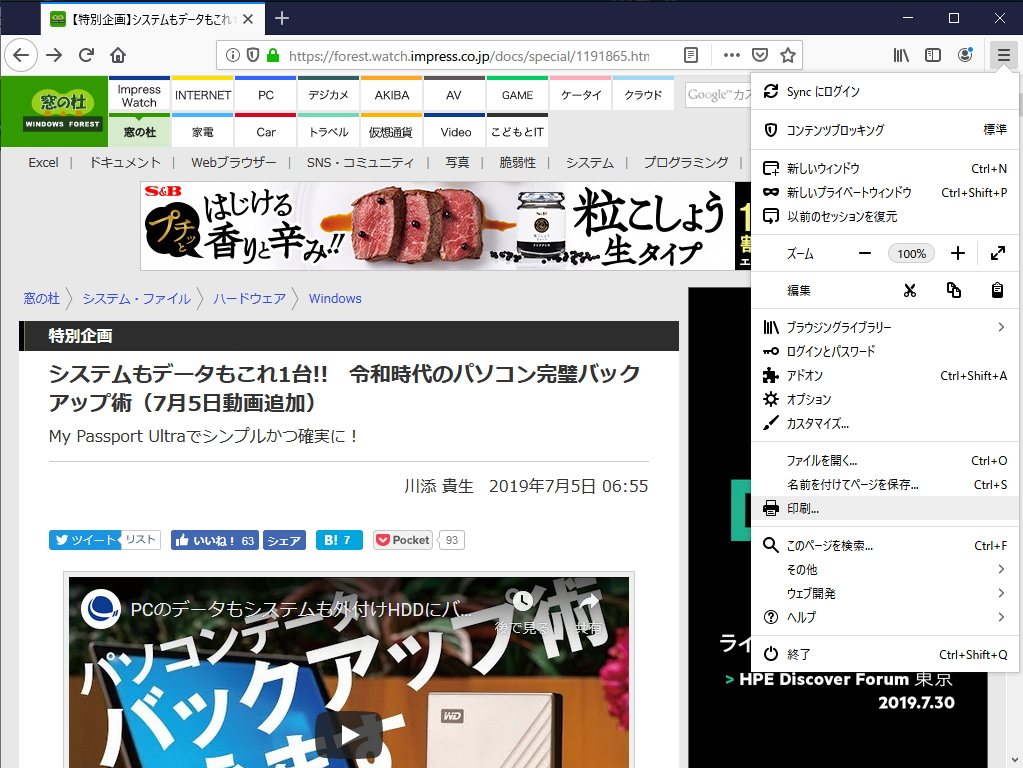This screenshot has height=768, width=1023.
Task: Select the Cut icon in the 編集 row
Action: click(x=909, y=290)
